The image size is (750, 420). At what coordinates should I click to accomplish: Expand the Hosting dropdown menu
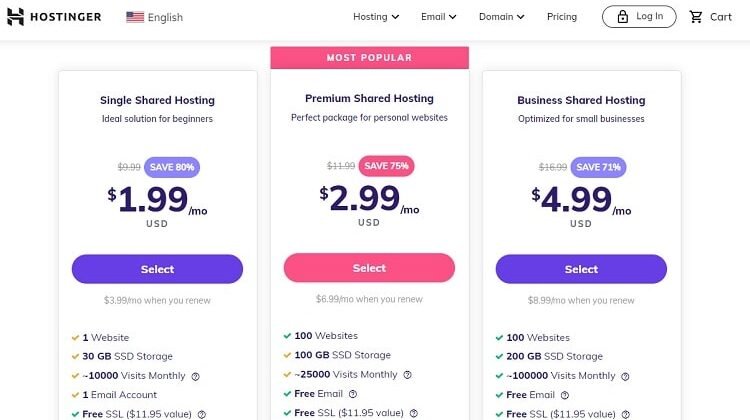376,17
